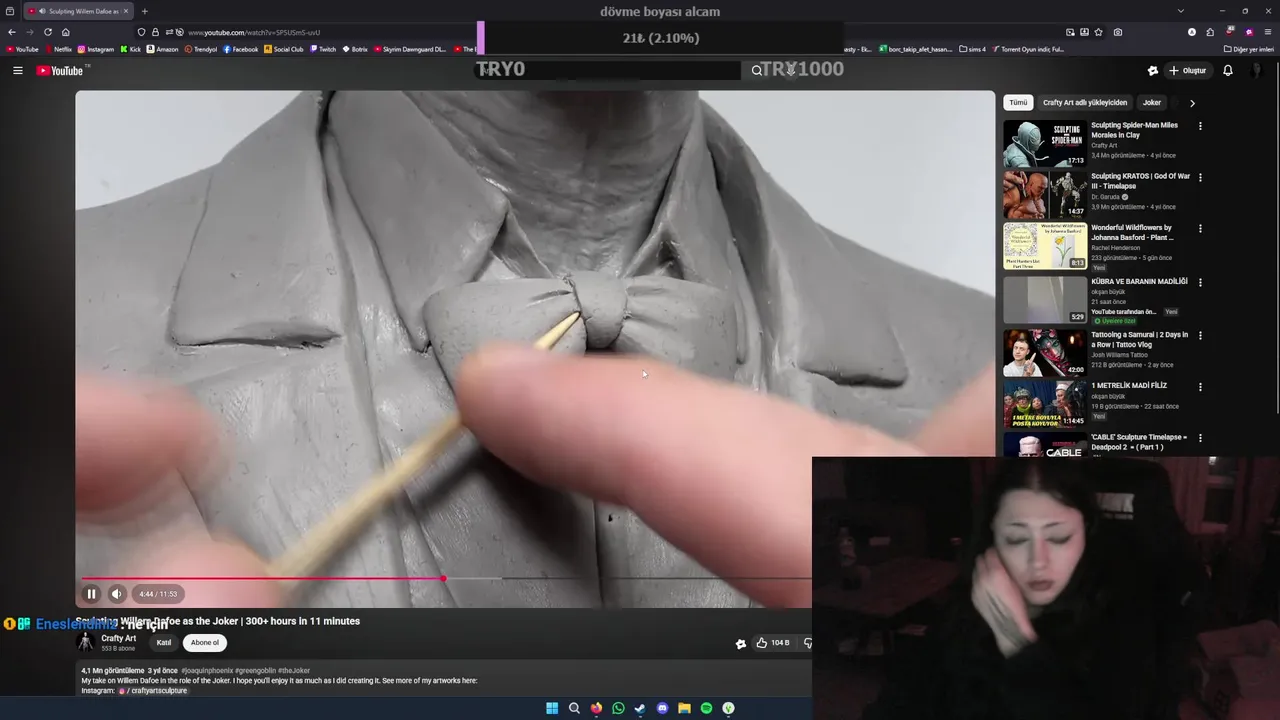This screenshot has width=1280, height=720.
Task: Open more options for 'CABLE' Sculpture Timelapse
Action: point(1200,438)
